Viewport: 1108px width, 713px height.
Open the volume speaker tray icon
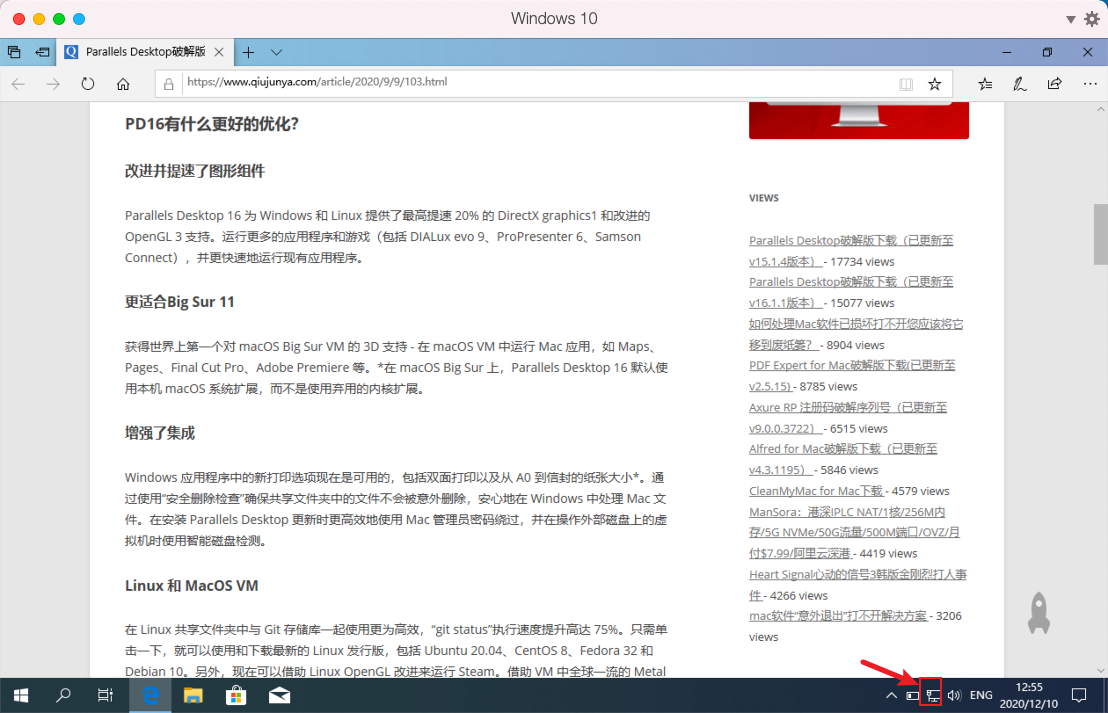pos(954,695)
